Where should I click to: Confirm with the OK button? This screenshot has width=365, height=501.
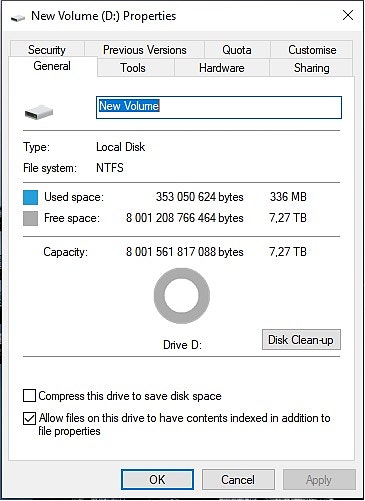tap(157, 480)
